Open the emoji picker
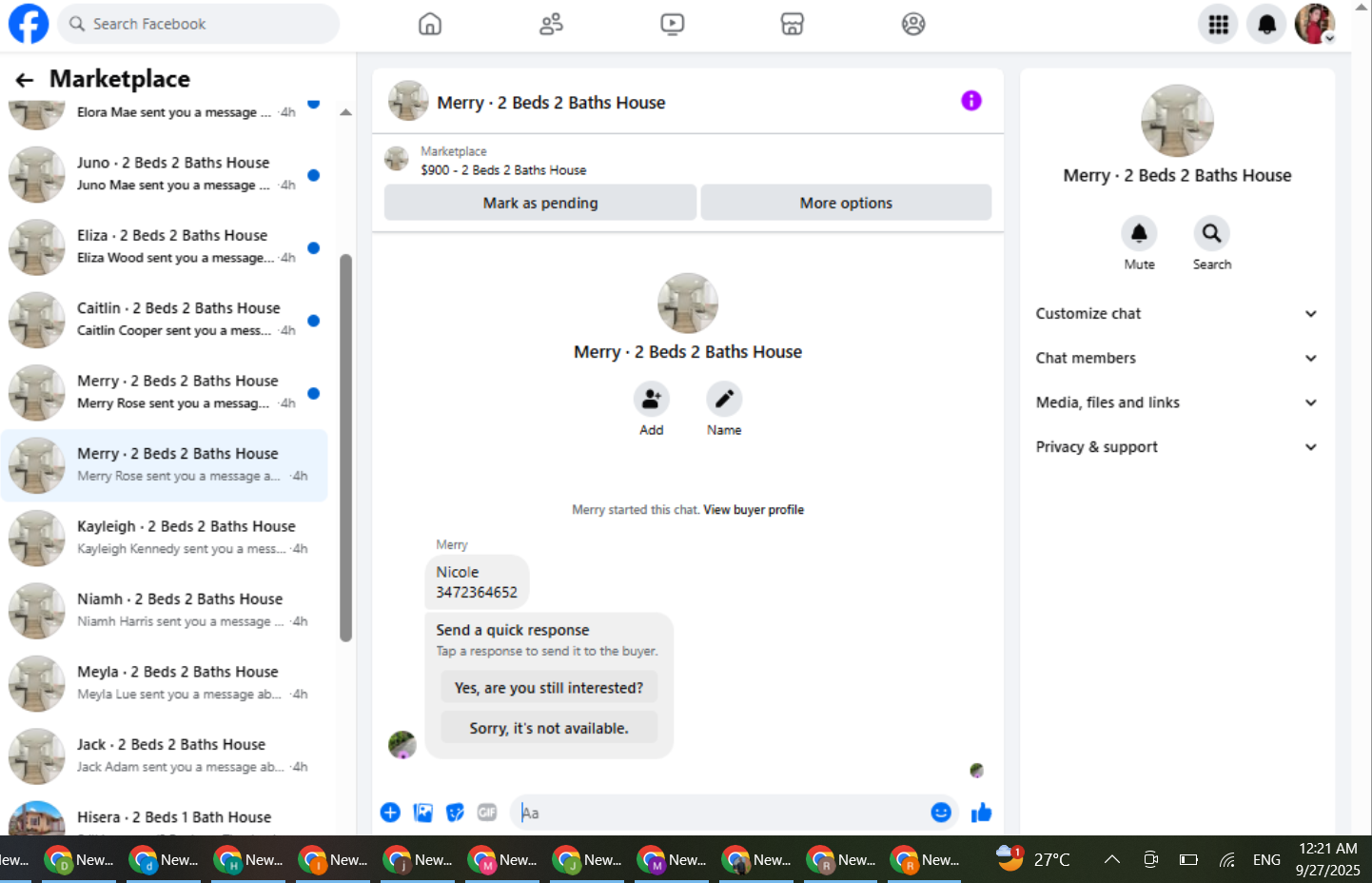Screen dimensions: 1372x883 (x=941, y=812)
